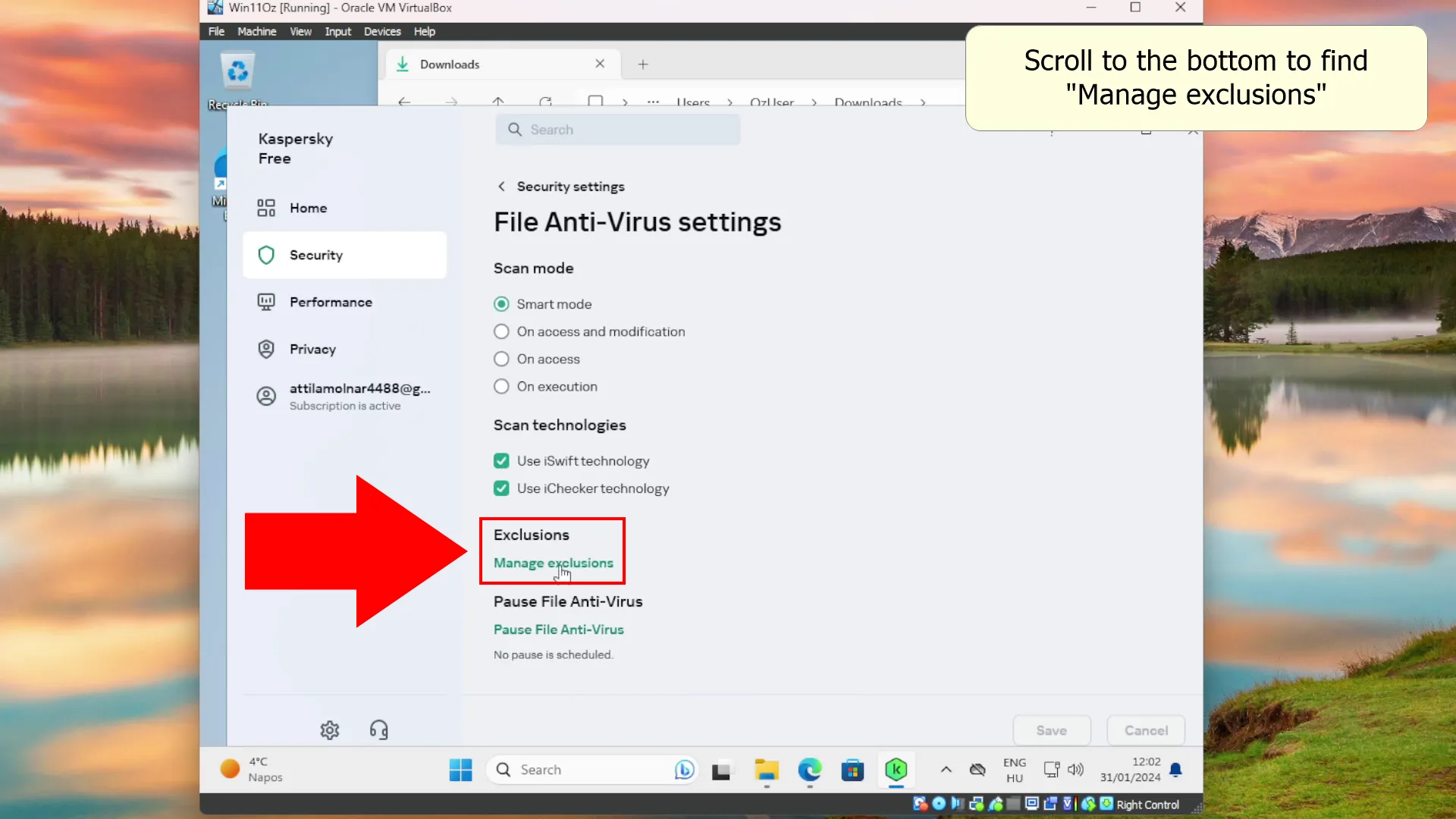Open Downloads folder breadcrumb navigation
The width and height of the screenshot is (1456, 819).
tap(870, 102)
